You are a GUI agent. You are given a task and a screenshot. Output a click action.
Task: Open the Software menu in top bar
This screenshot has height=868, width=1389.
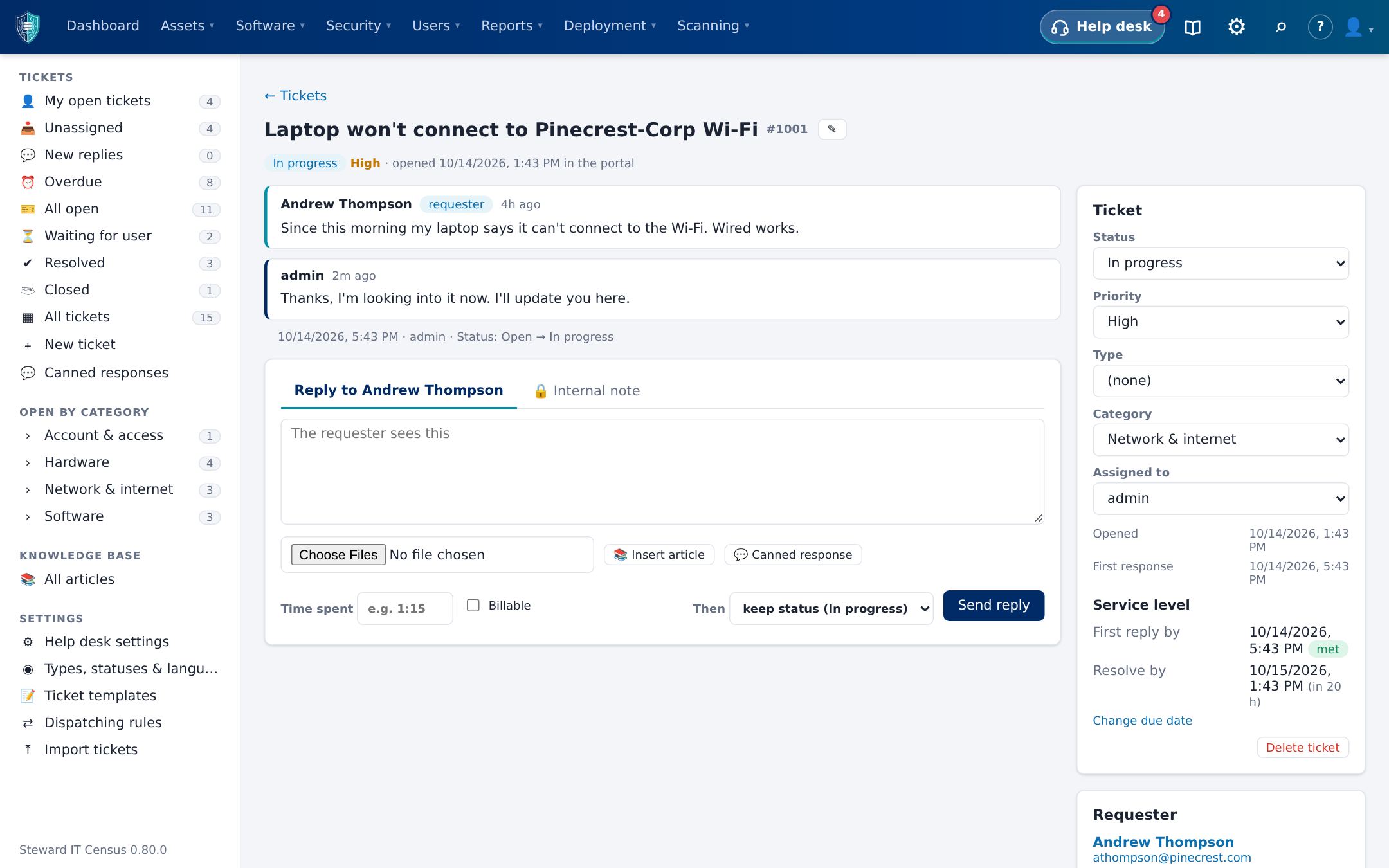pos(270,26)
